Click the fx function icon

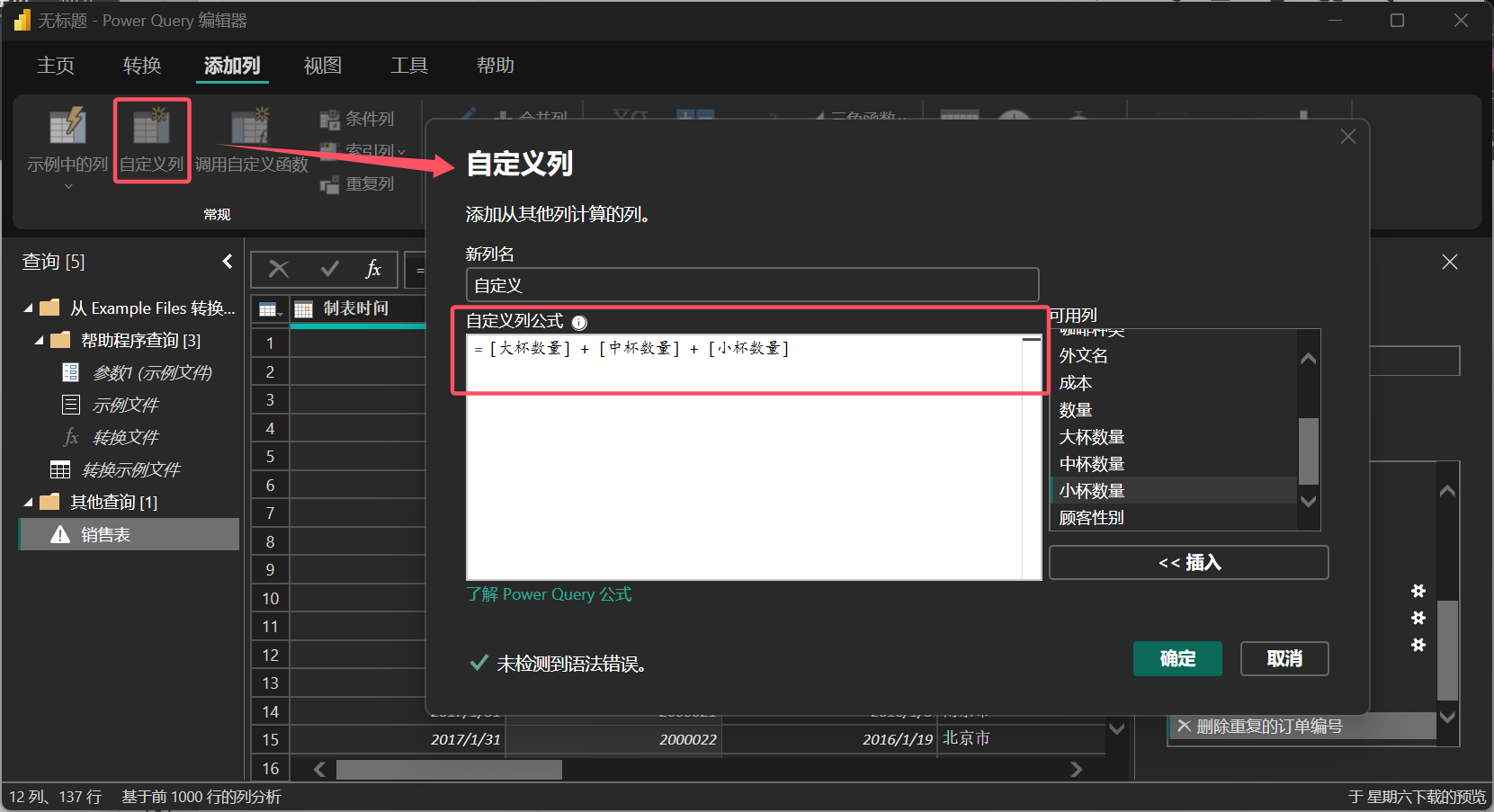tap(374, 269)
